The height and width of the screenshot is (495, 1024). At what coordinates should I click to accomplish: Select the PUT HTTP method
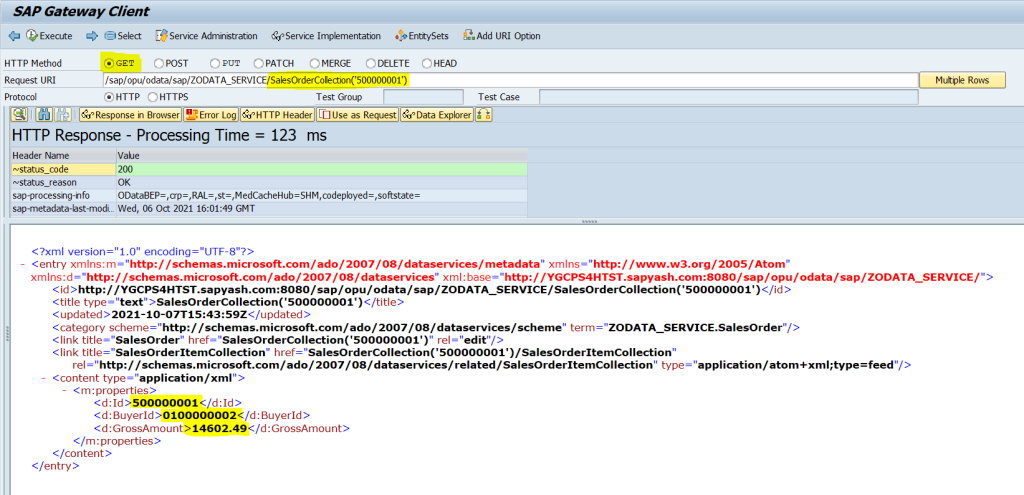(x=215, y=63)
